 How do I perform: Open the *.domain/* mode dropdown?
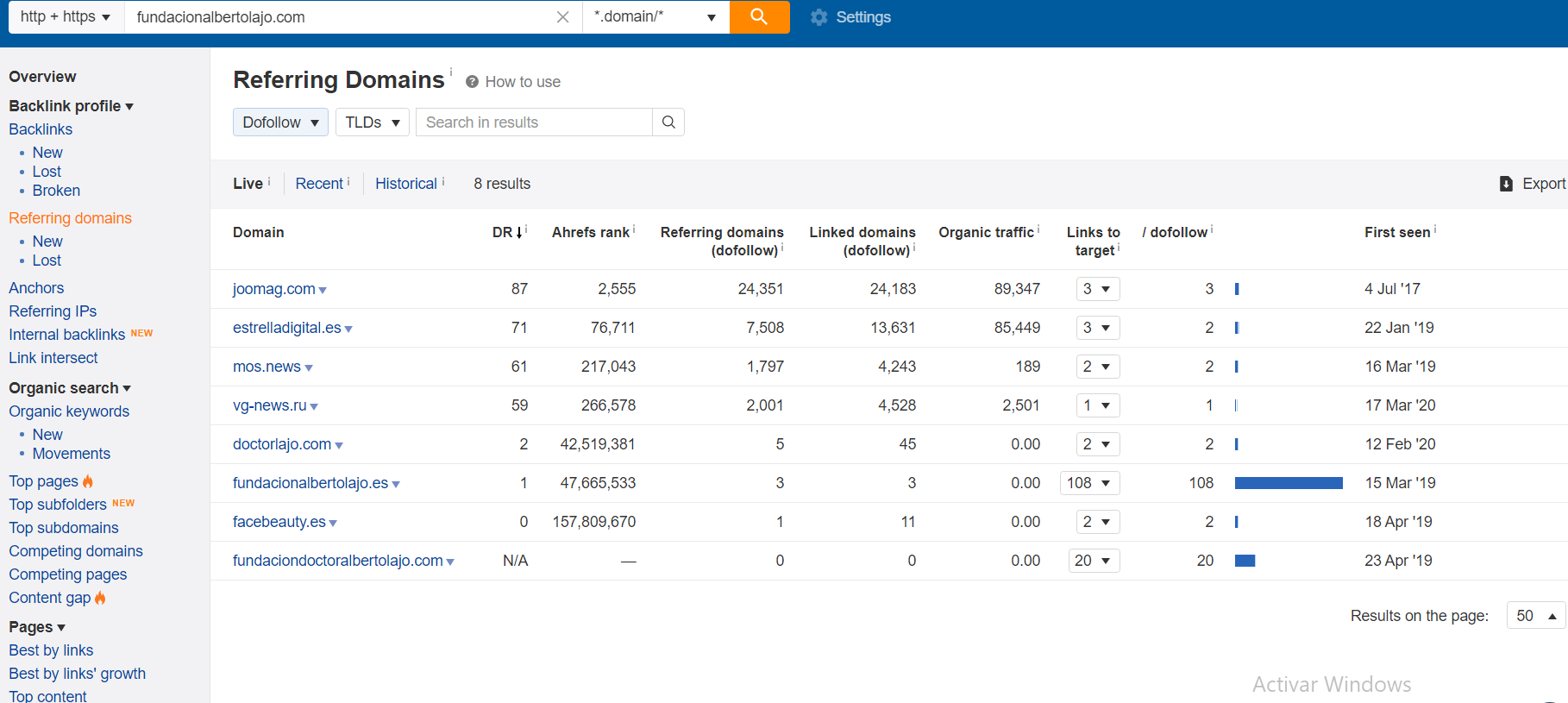pyautogui.click(x=656, y=17)
